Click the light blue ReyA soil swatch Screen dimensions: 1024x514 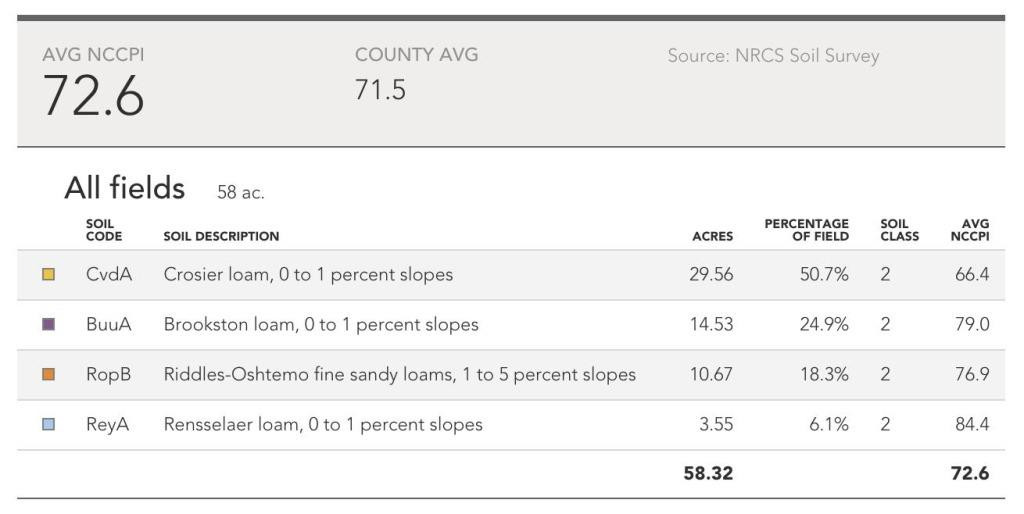[49, 425]
